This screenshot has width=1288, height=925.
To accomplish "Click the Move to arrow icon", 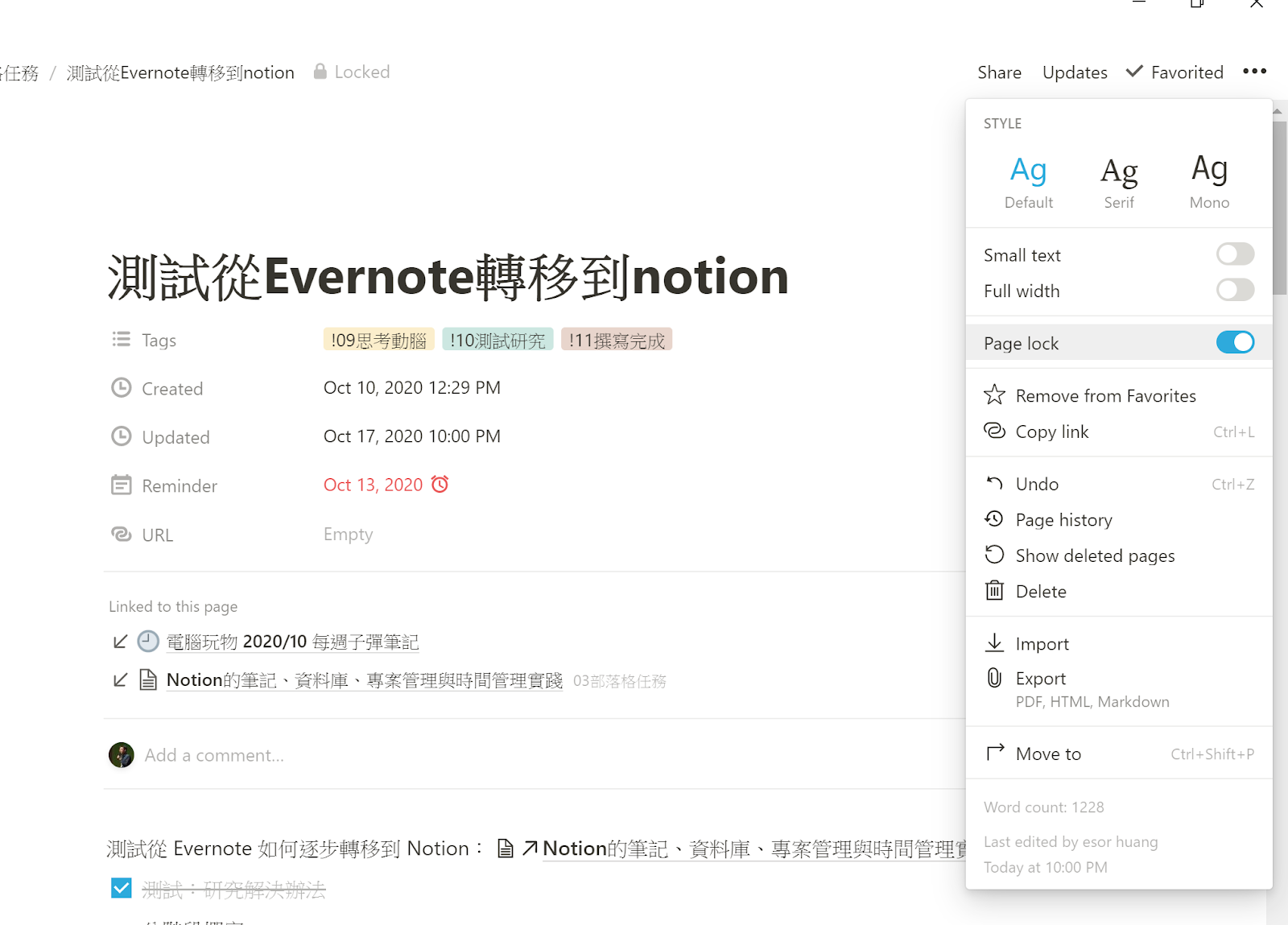I will 995,752.
